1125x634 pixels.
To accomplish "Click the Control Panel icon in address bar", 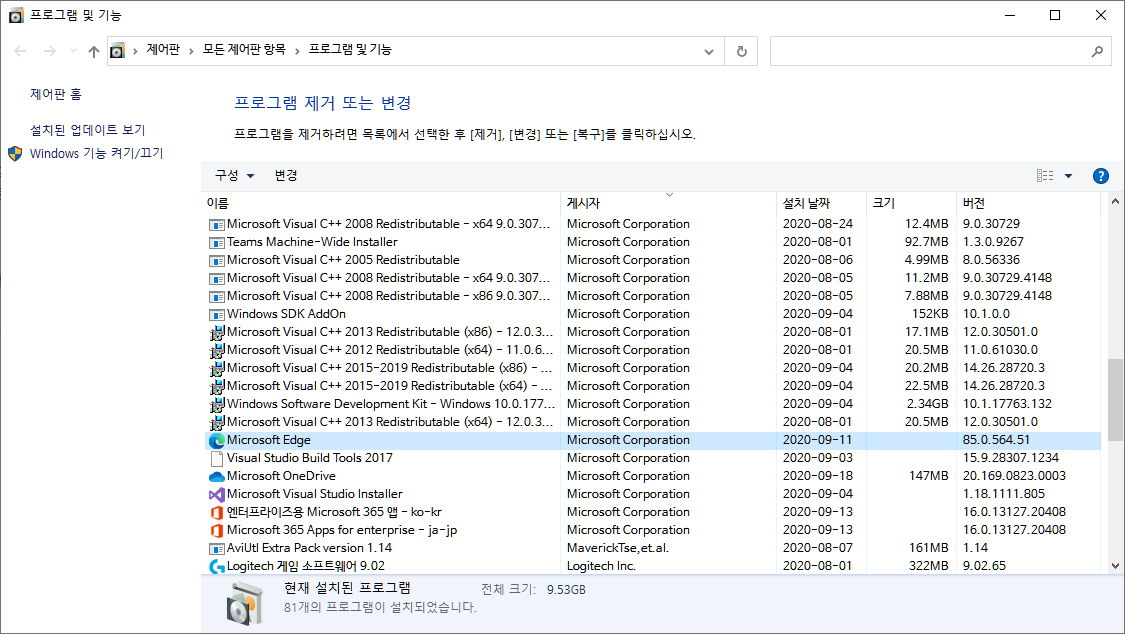I will click(x=117, y=51).
